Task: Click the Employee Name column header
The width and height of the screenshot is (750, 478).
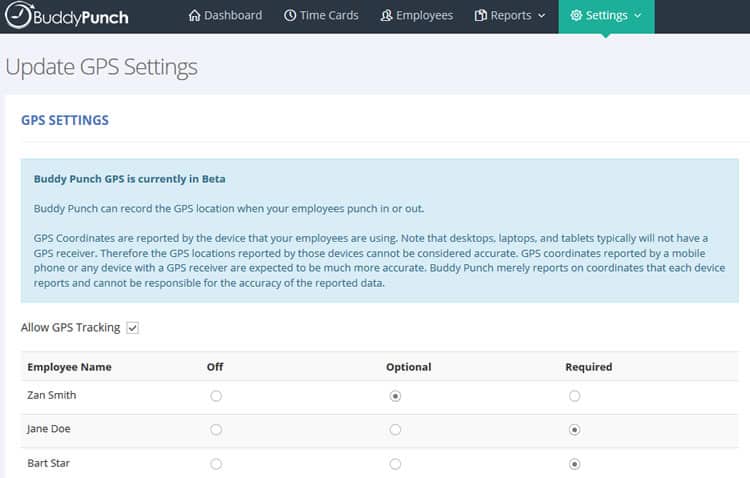Action: 69,367
